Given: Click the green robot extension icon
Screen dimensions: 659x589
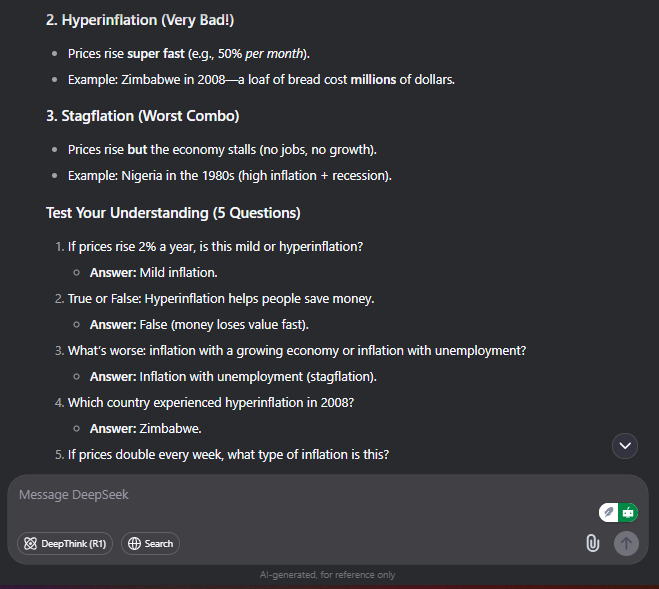Looking at the screenshot, I should pos(628,512).
